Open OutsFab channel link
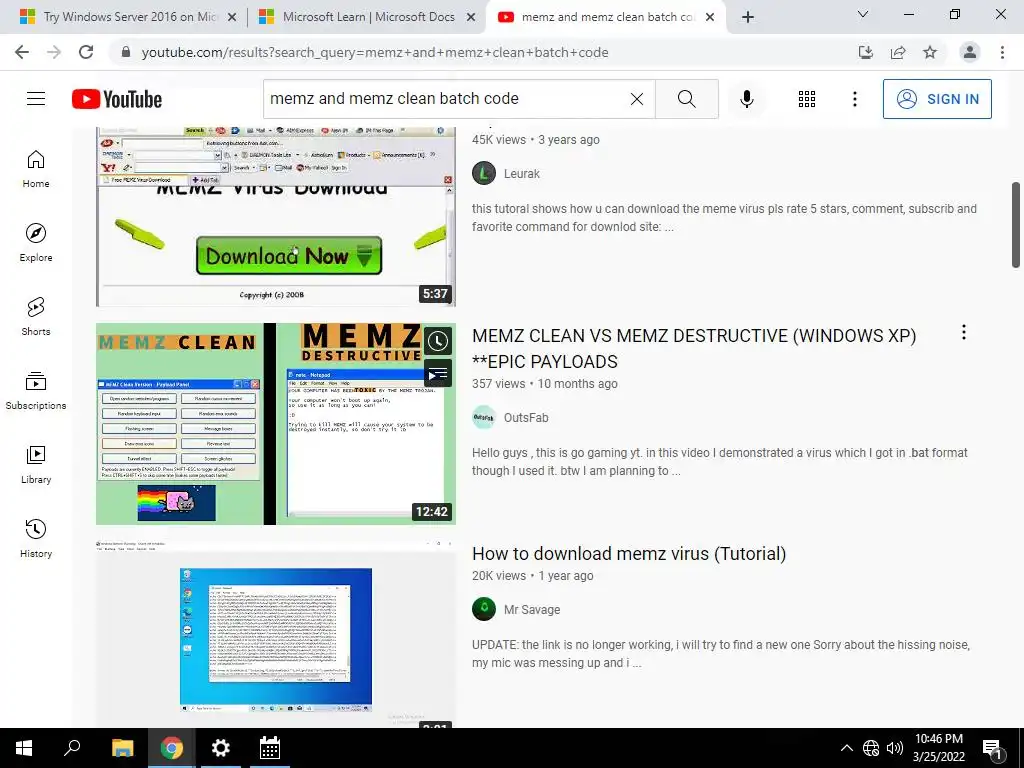Viewport: 1024px width, 768px height. tap(526, 418)
